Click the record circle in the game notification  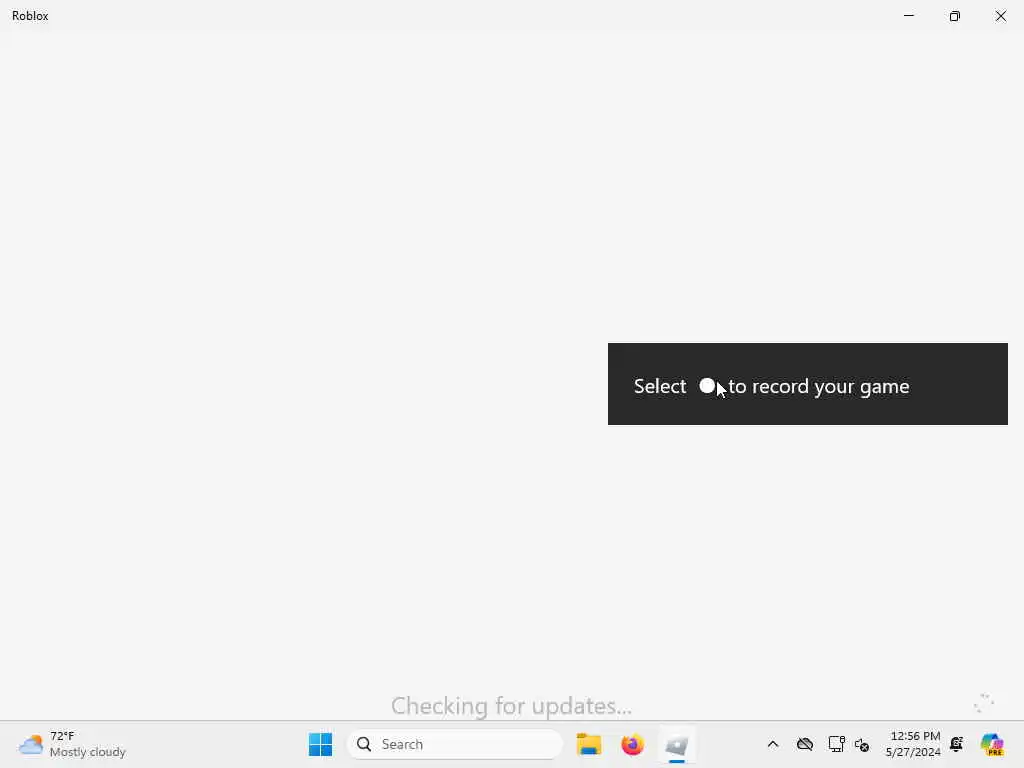tap(707, 386)
